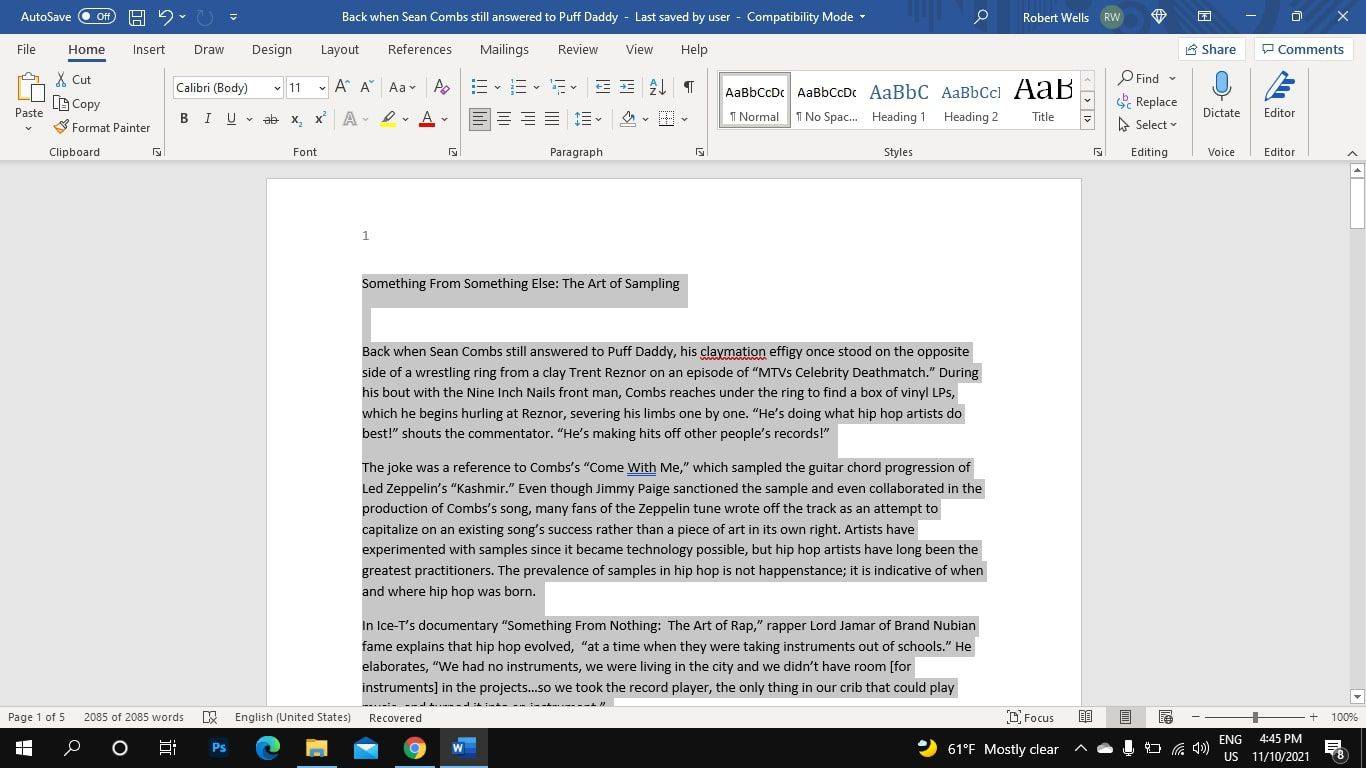Toggle Italic formatting on selection
Screen dimensions: 1366x768
(207, 119)
